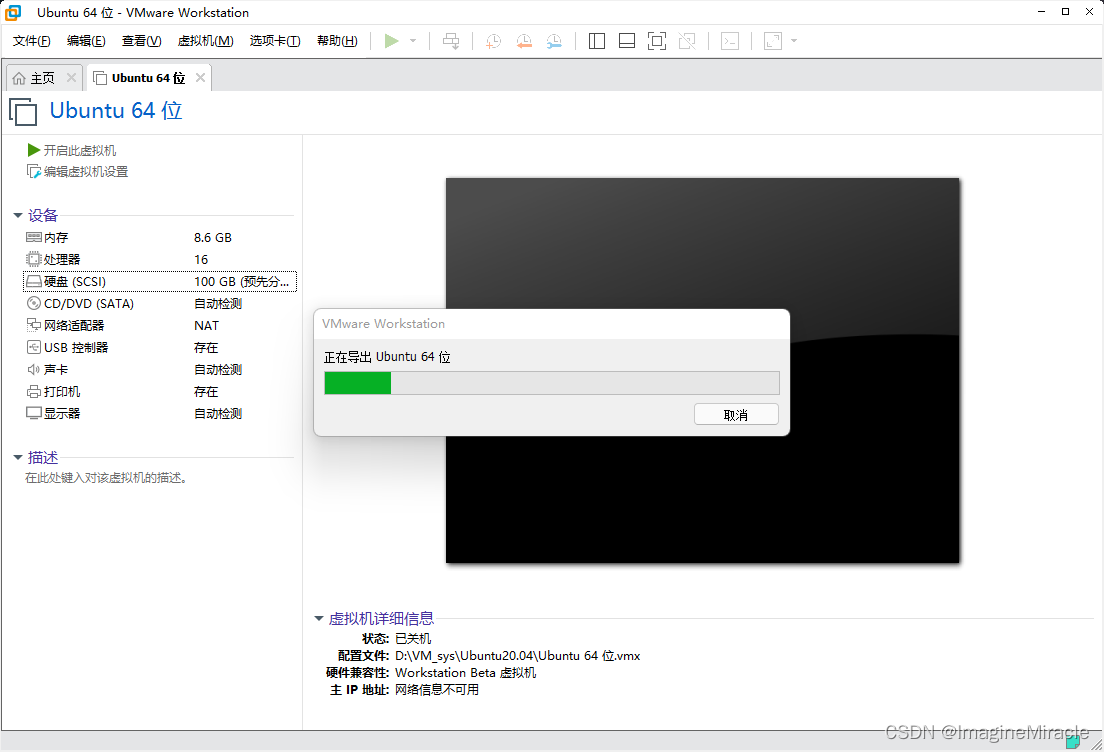
Task: Click the description field 在此处键入对该虚拟机的描述
Action: (x=106, y=478)
